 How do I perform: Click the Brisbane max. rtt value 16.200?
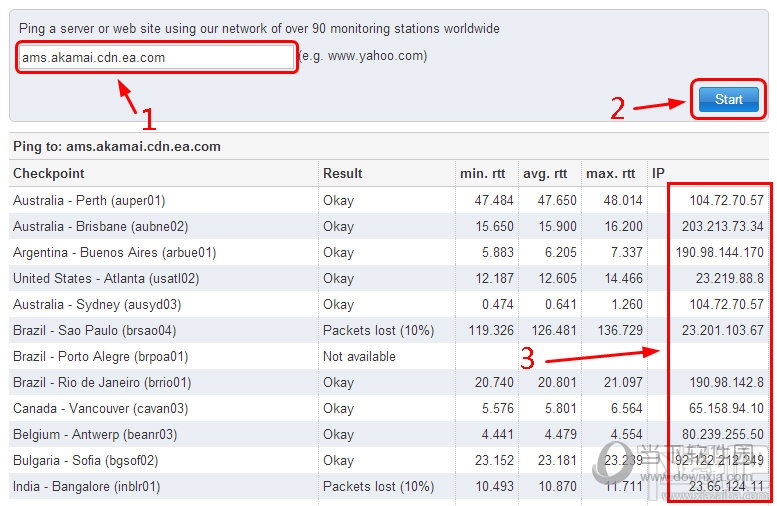(623, 226)
